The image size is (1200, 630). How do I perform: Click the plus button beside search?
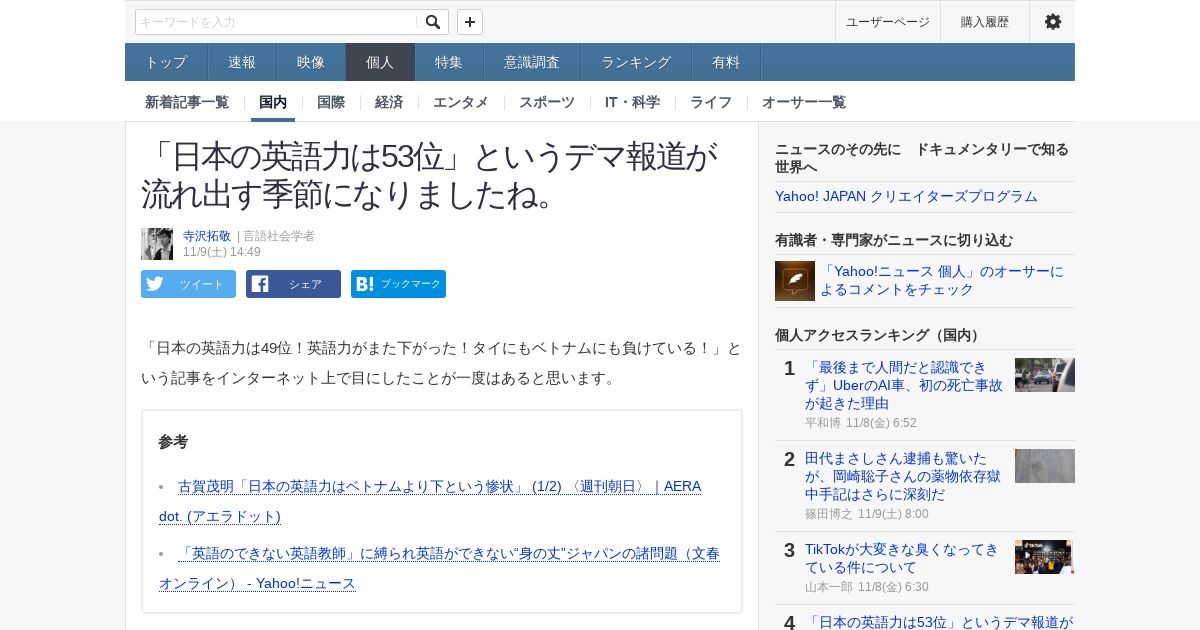point(470,22)
